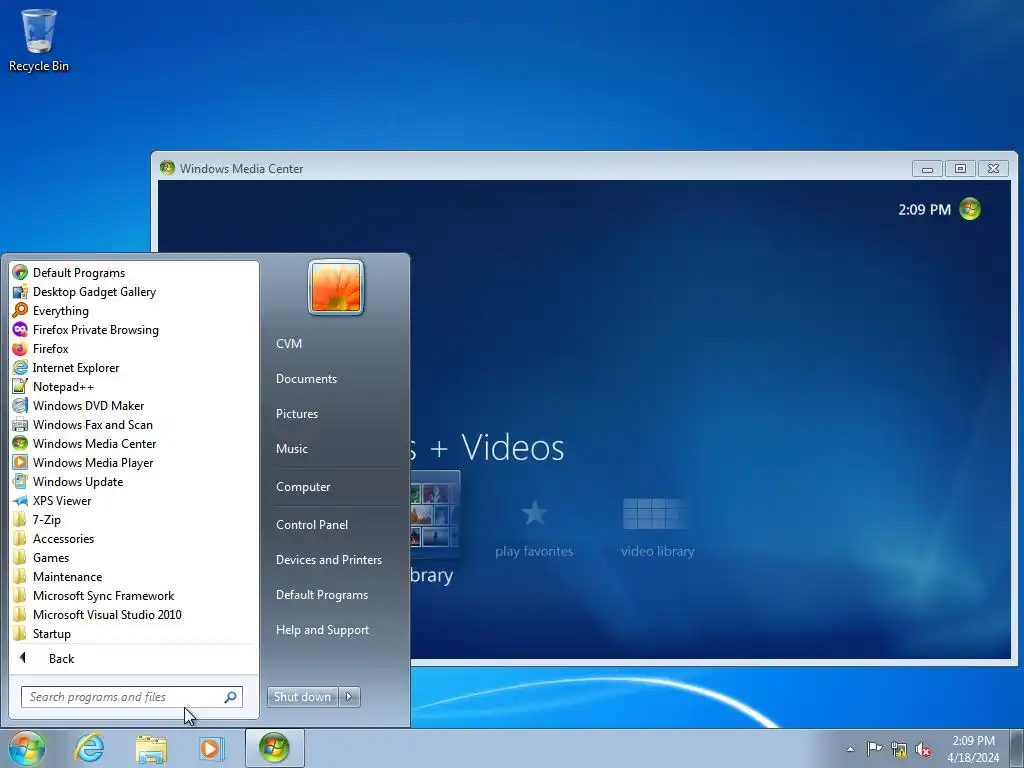Viewport: 1024px width, 768px height.
Task: Select the picture library thumbnail in Media Center
Action: [x=435, y=515]
